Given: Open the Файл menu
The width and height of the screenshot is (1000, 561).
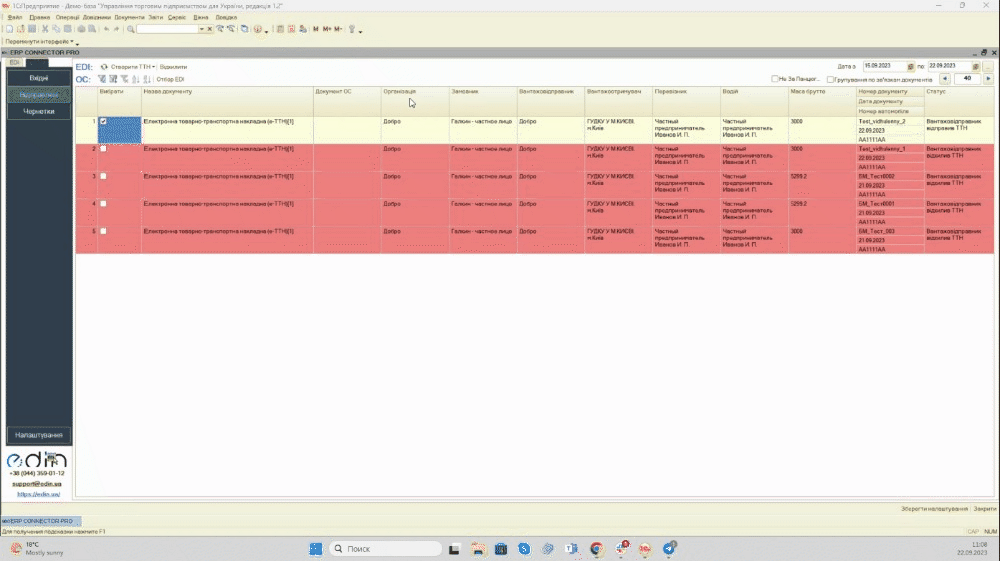Looking at the screenshot, I should 15,17.
